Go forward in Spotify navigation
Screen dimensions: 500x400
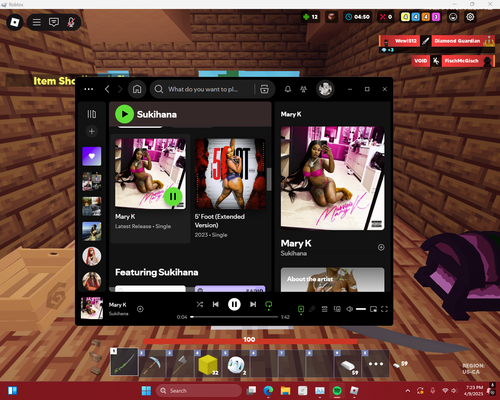tap(120, 89)
